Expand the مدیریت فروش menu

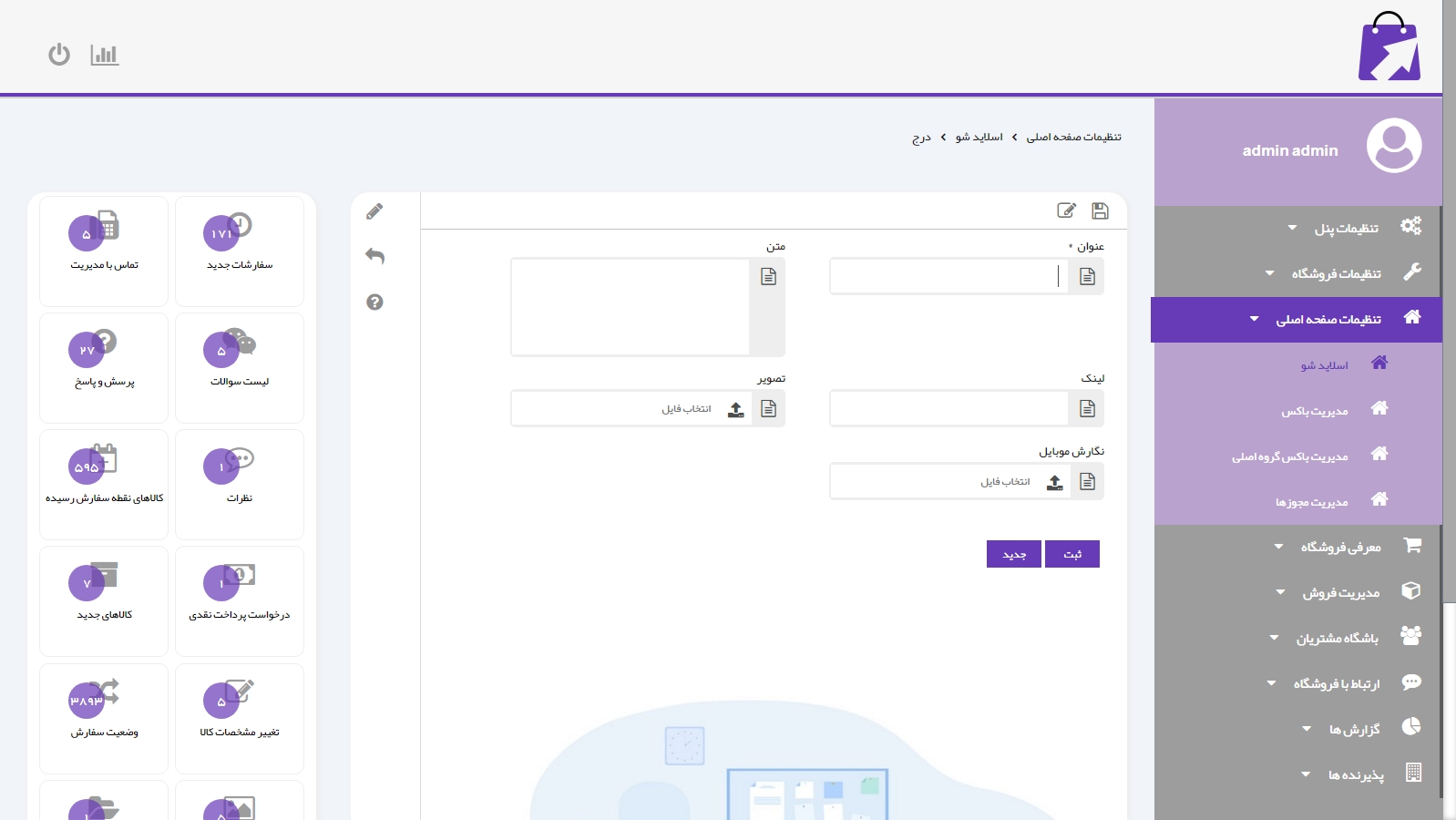pyautogui.click(x=1339, y=592)
